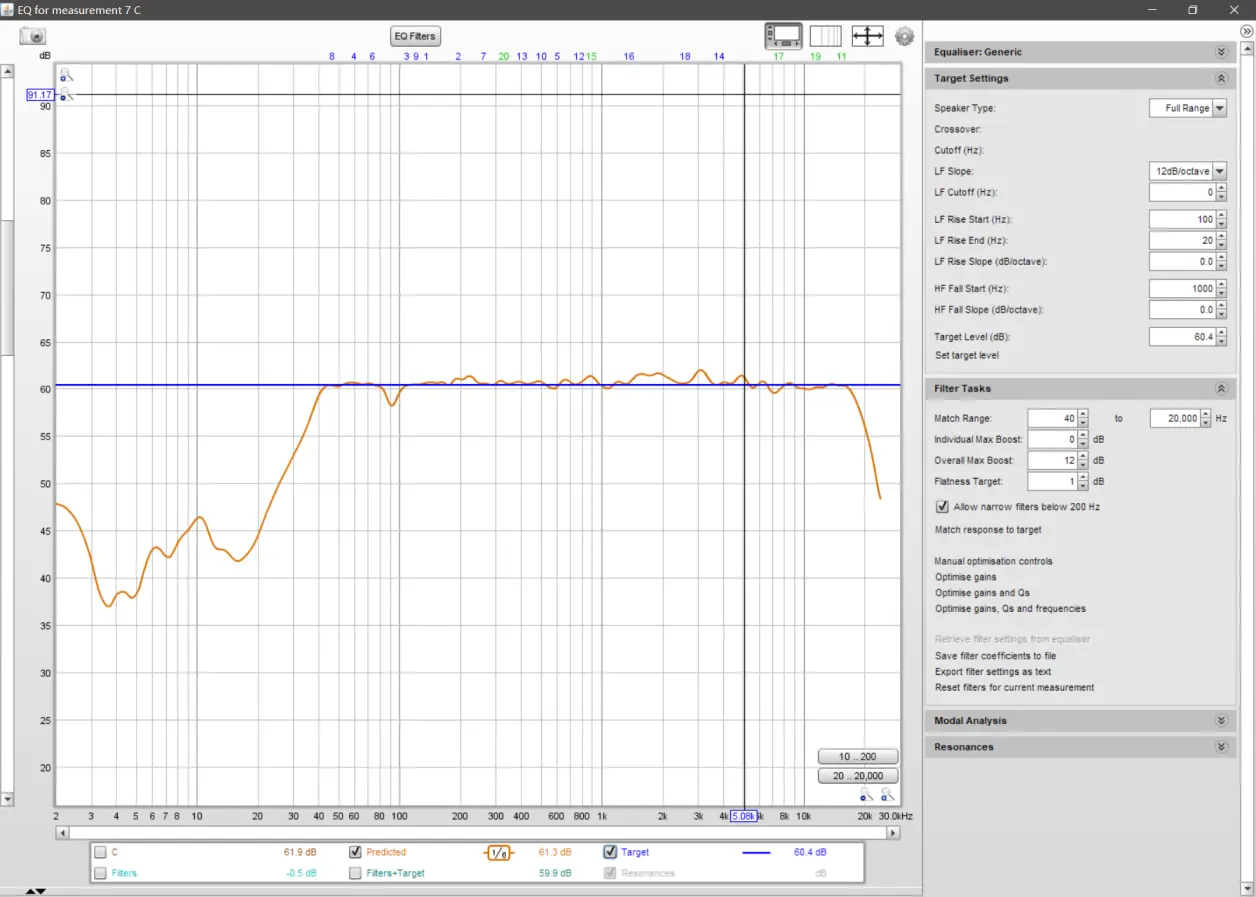Click filter marker 16 above graph
Image resolution: width=1256 pixels, height=897 pixels.
tap(629, 57)
